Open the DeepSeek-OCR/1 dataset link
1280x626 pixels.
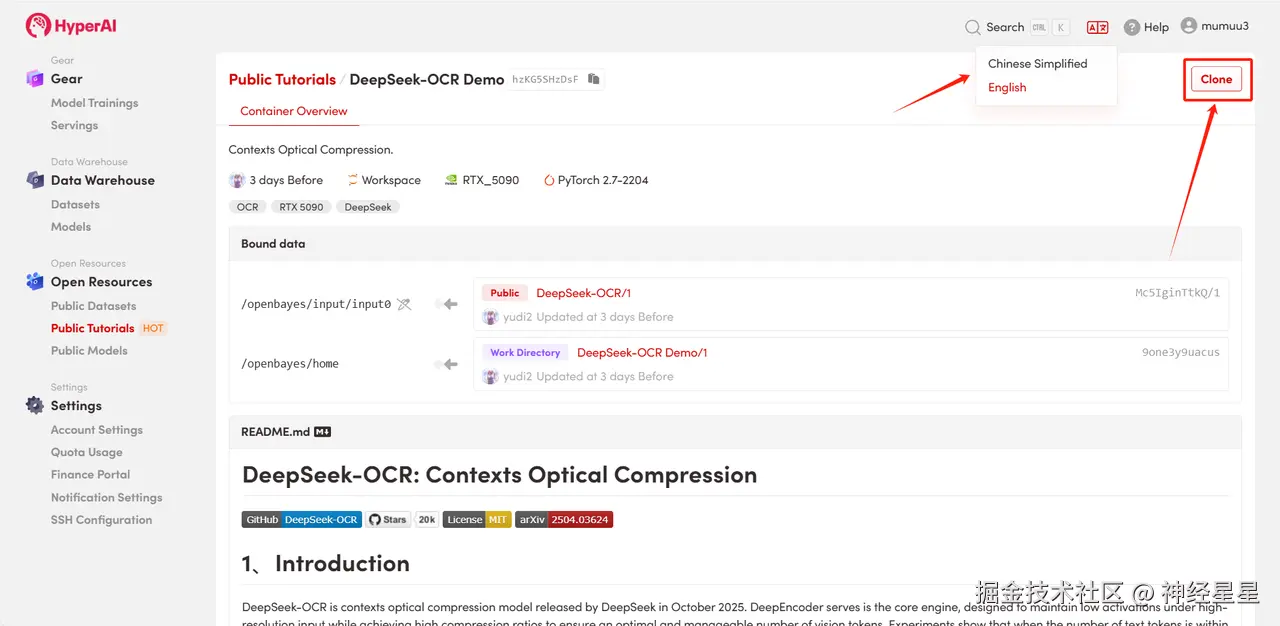[x=583, y=293]
